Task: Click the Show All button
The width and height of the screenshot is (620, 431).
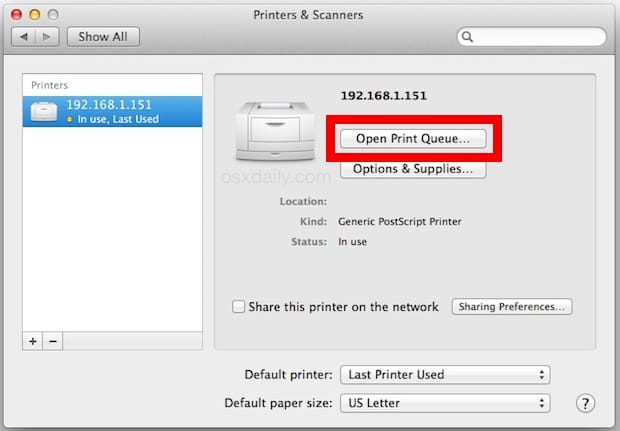Action: coord(103,37)
